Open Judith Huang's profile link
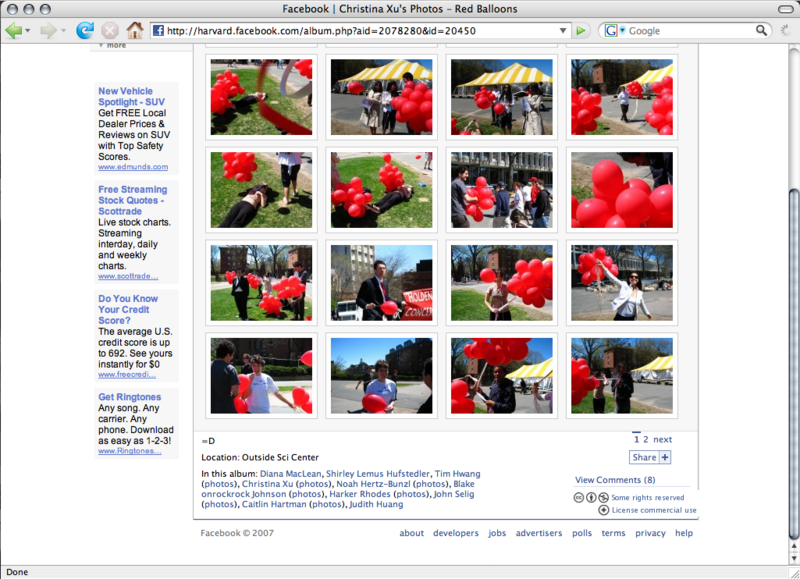The image size is (800, 579). [376, 504]
